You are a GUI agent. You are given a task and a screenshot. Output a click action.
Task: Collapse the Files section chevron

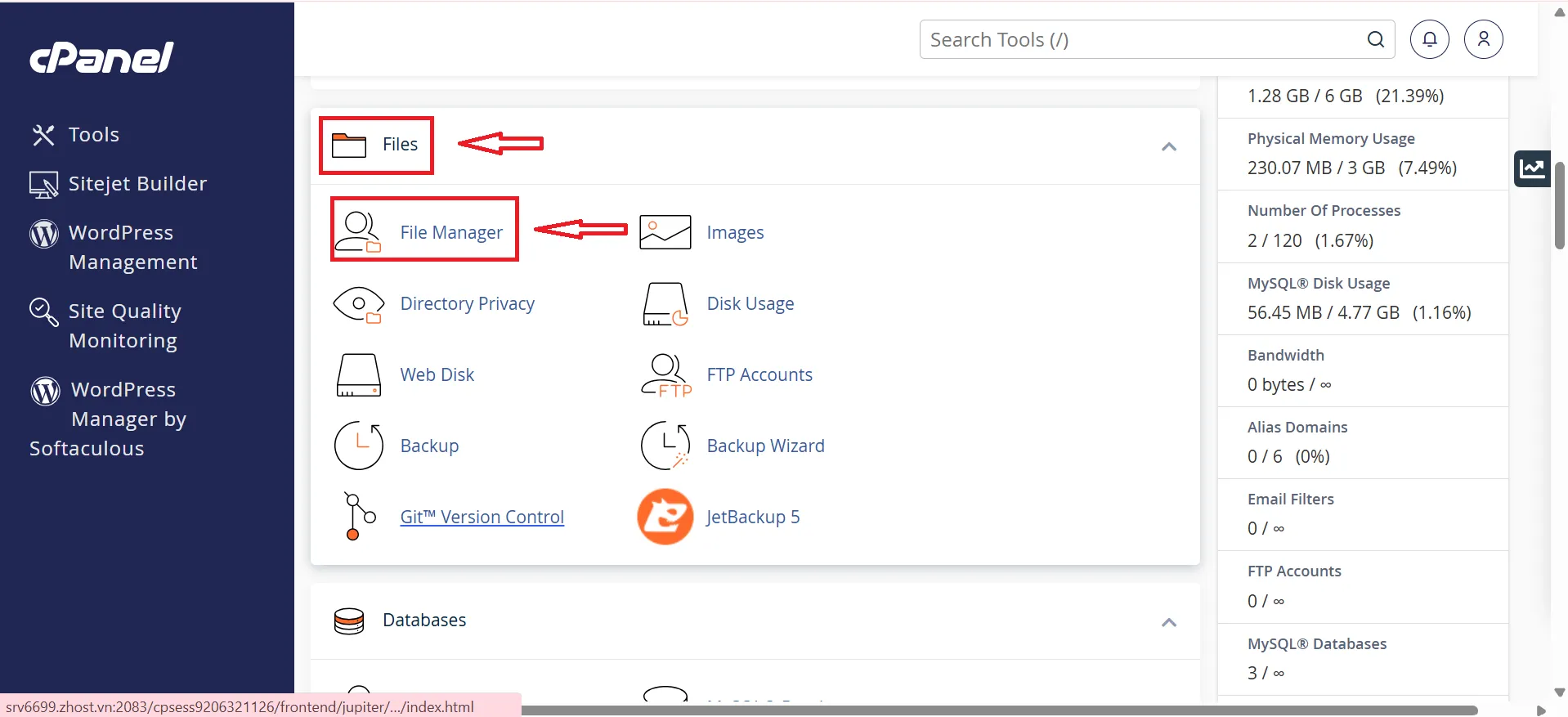pyautogui.click(x=1168, y=147)
